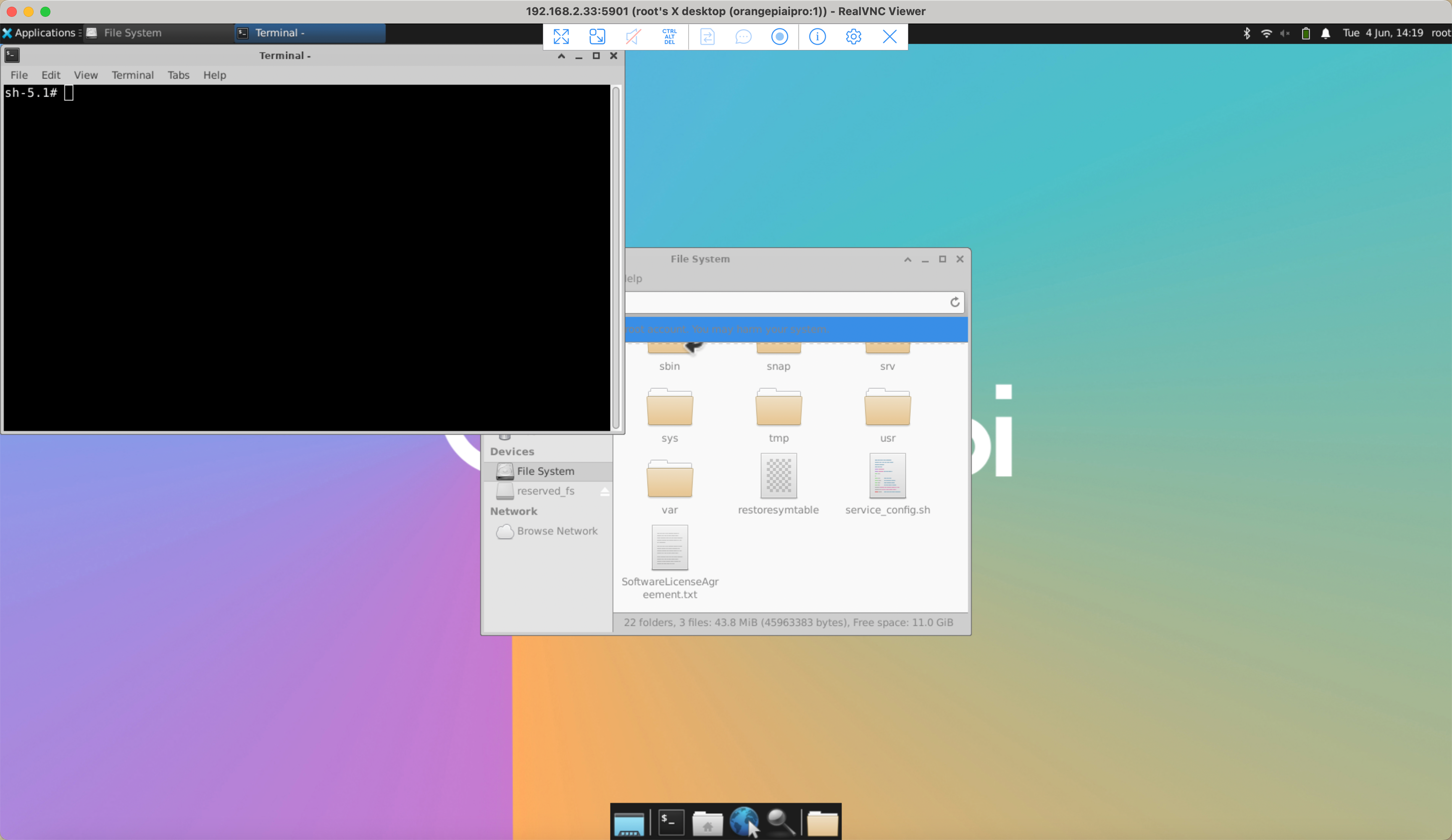Screen dimensions: 1452x840
Task: Eject the reserved_fs device
Action: coord(605,491)
